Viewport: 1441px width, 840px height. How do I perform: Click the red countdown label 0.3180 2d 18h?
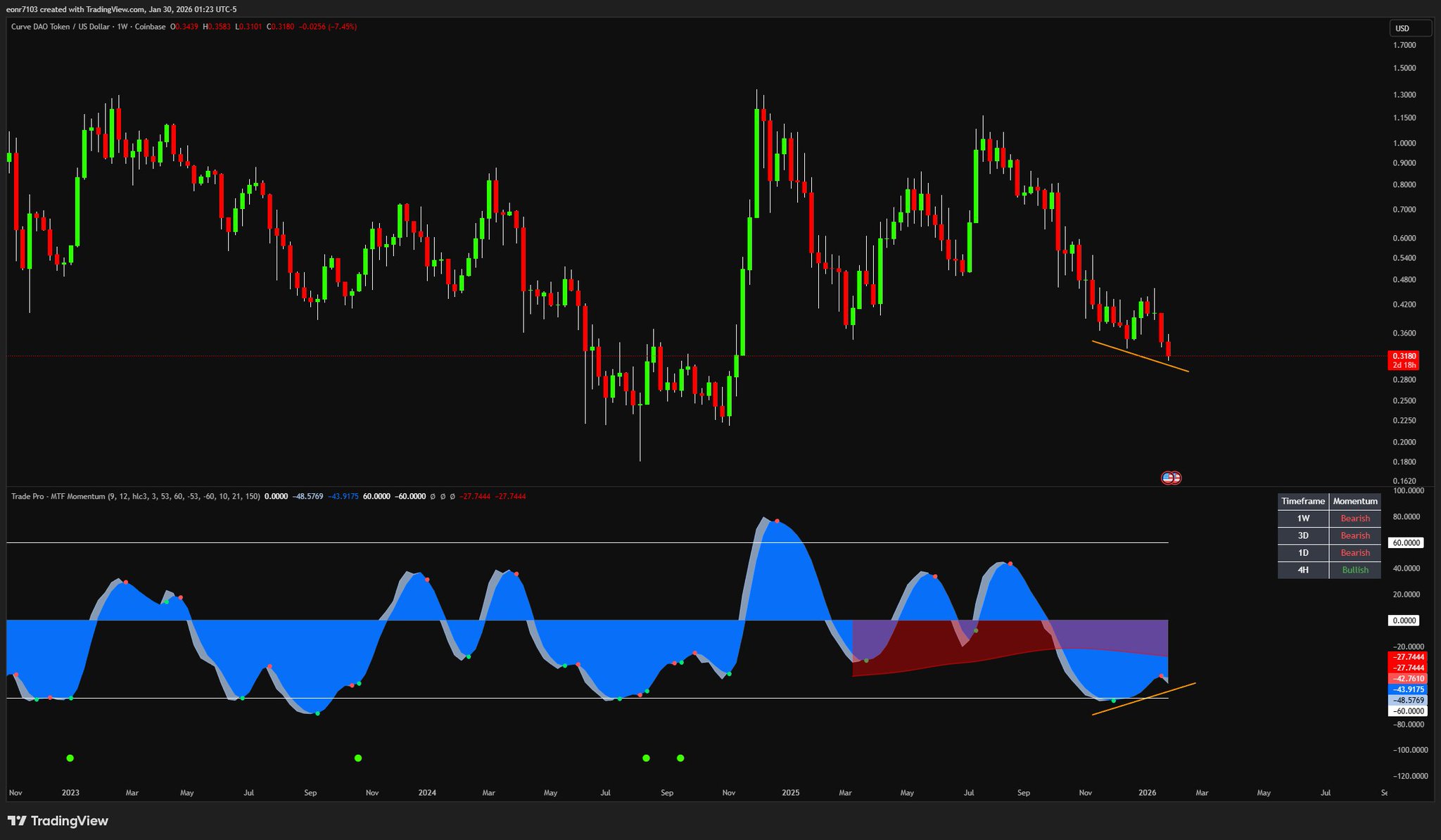[1404, 360]
